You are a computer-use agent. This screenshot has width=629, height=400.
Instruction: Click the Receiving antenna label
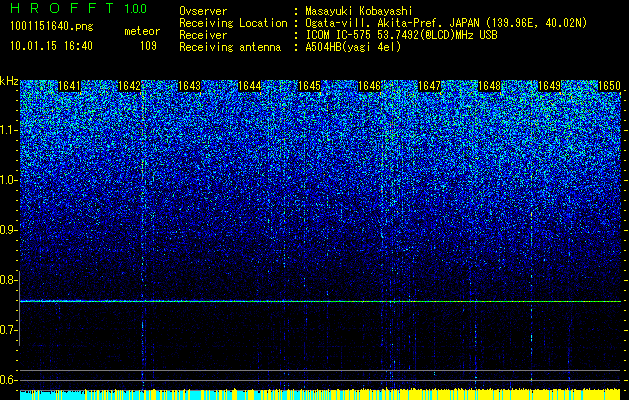[230, 47]
